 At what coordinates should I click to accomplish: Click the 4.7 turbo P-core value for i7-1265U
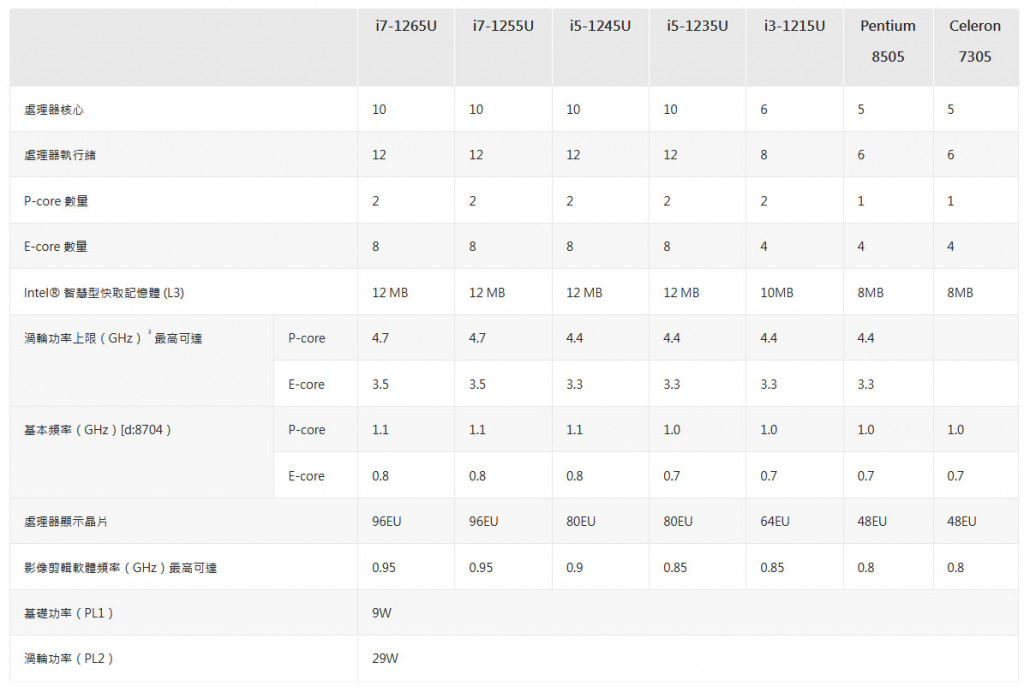click(x=380, y=338)
